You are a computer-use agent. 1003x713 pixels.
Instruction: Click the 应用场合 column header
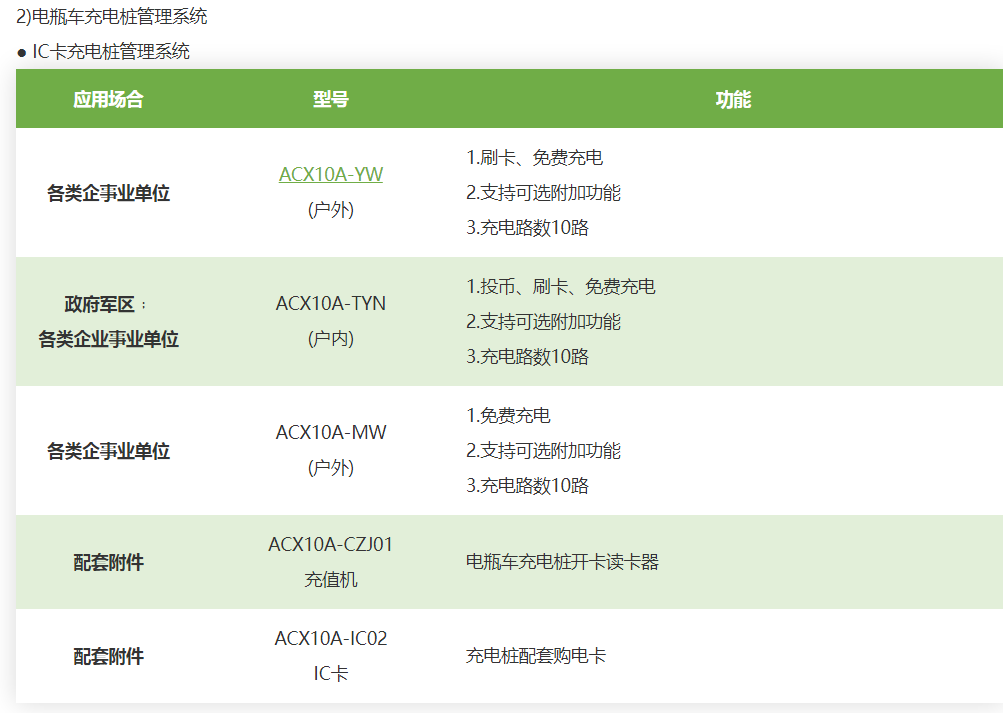pos(108,99)
